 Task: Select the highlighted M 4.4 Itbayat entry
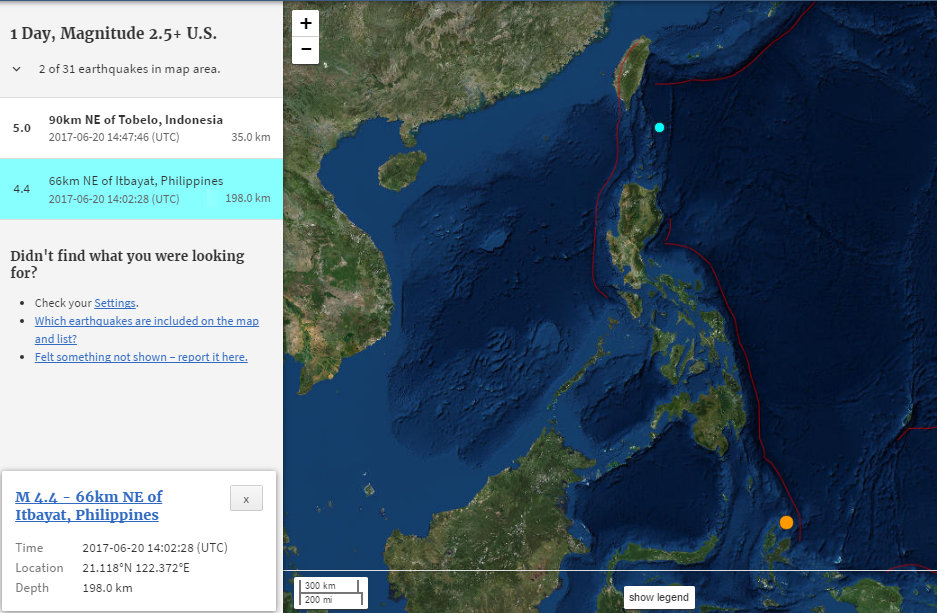click(142, 189)
